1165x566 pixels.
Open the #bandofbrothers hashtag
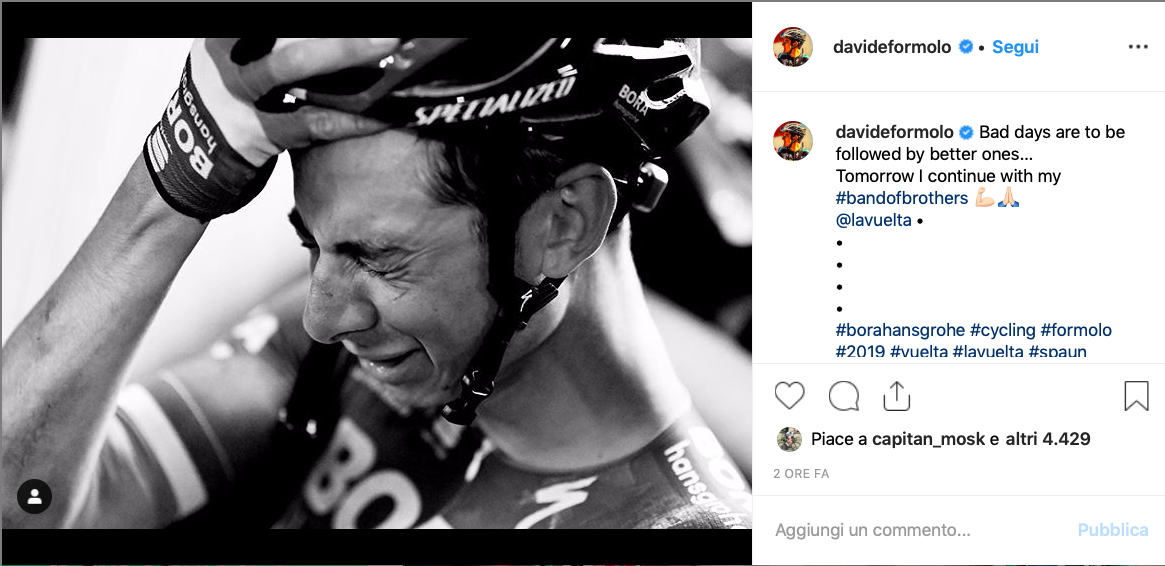902,198
